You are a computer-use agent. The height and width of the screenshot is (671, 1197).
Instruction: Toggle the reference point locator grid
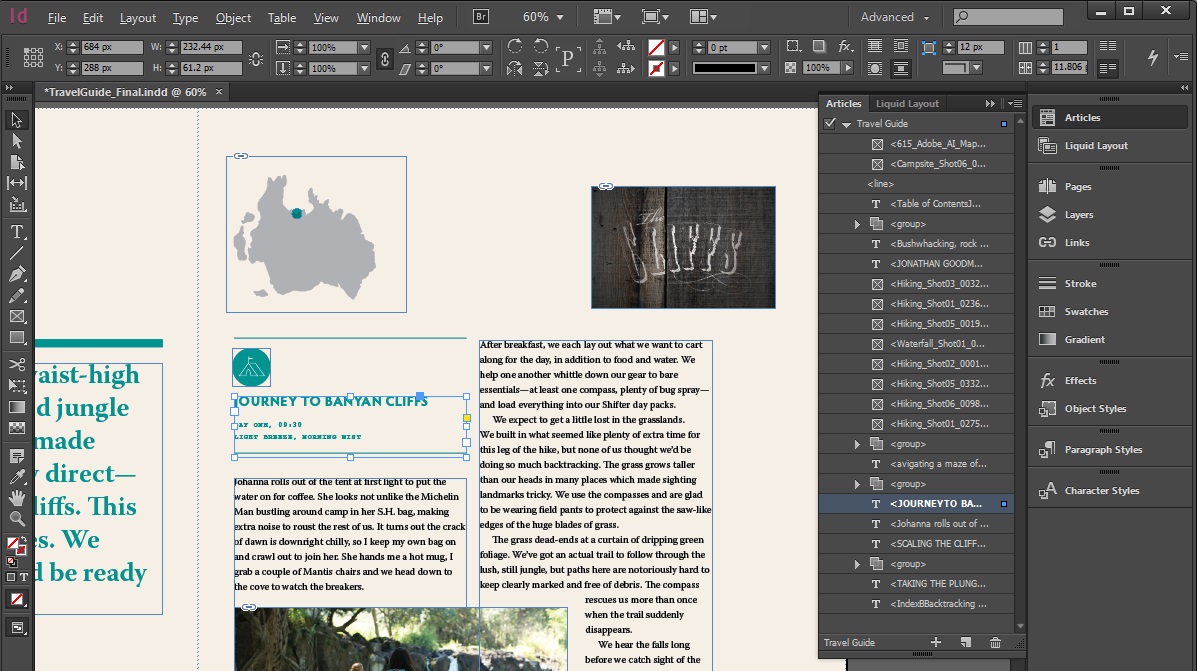click(x=32, y=58)
